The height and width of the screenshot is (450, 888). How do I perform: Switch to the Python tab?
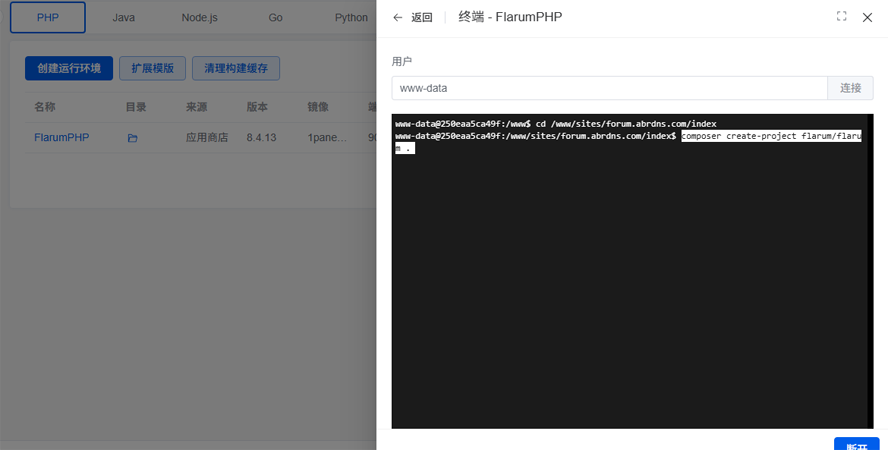coord(351,18)
